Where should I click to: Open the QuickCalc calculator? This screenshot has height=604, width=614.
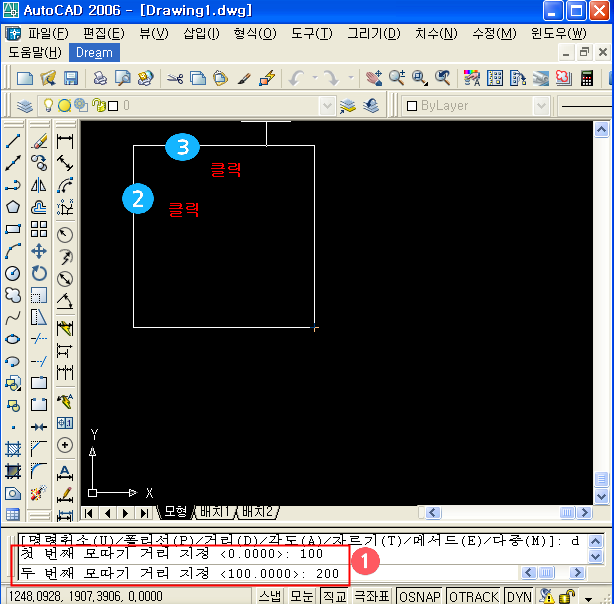(x=587, y=78)
